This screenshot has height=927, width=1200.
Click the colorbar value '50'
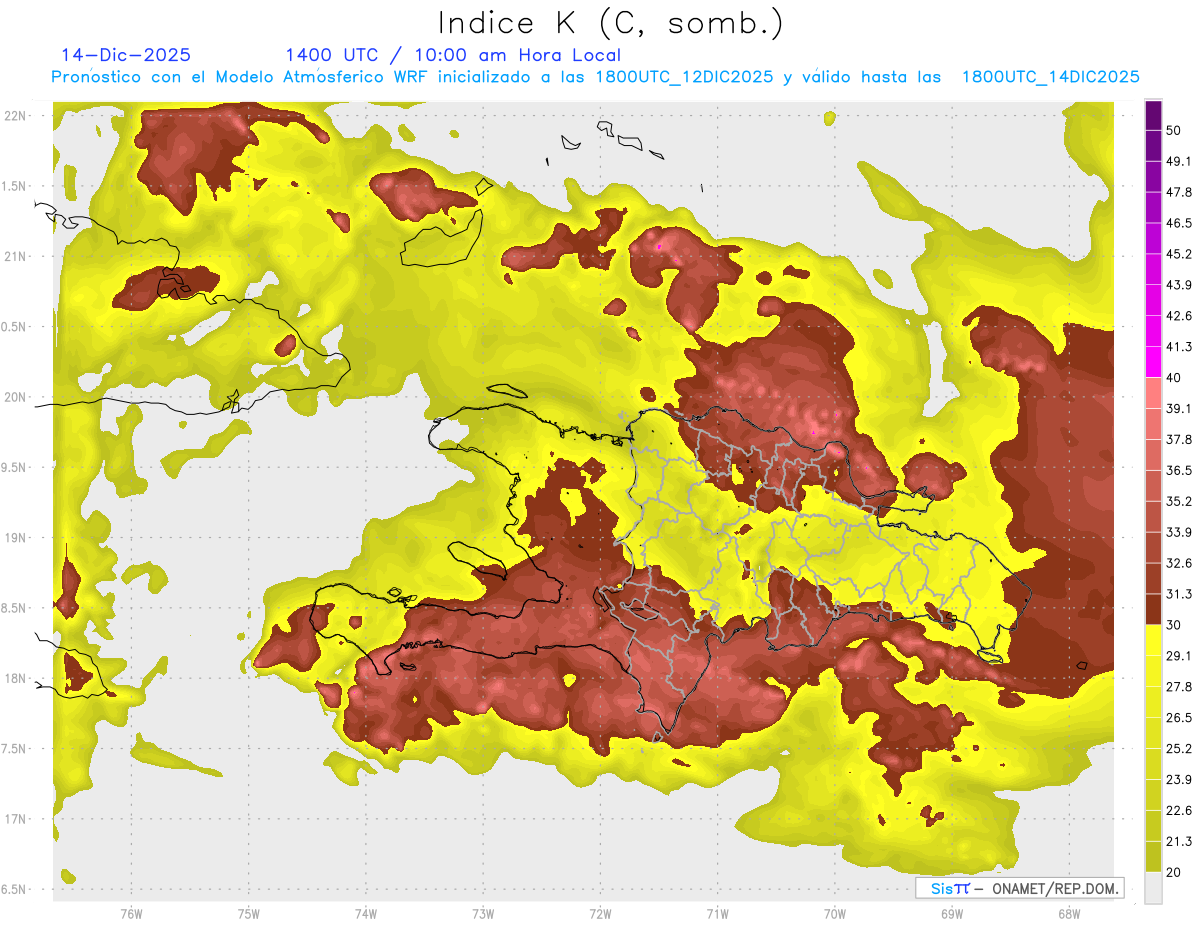(x=1174, y=130)
